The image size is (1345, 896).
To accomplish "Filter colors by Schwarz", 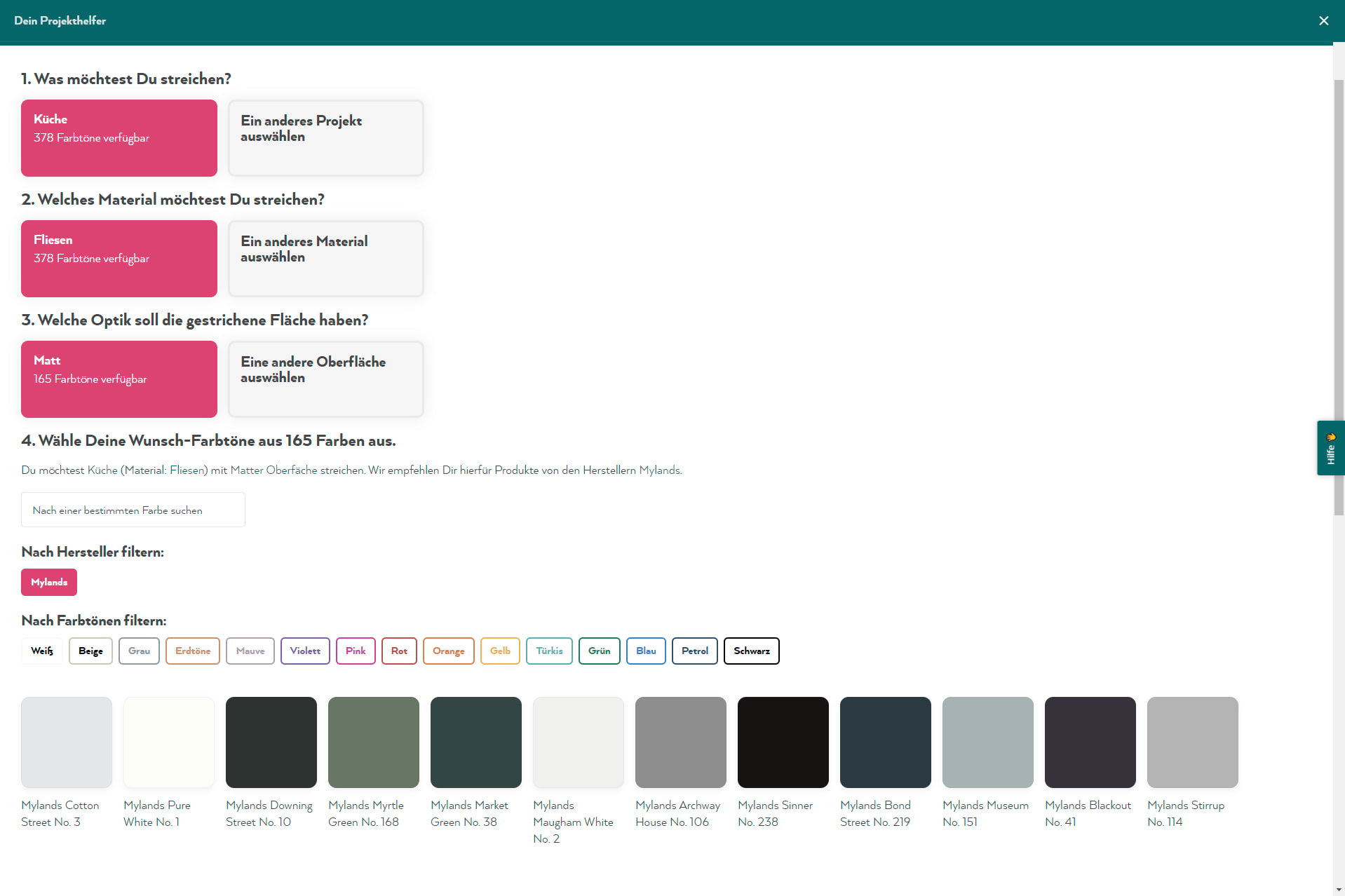I will click(x=752, y=651).
